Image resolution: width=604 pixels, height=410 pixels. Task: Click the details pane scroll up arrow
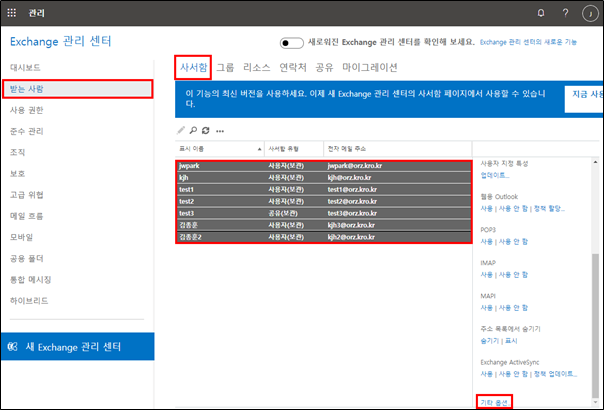coord(596,162)
